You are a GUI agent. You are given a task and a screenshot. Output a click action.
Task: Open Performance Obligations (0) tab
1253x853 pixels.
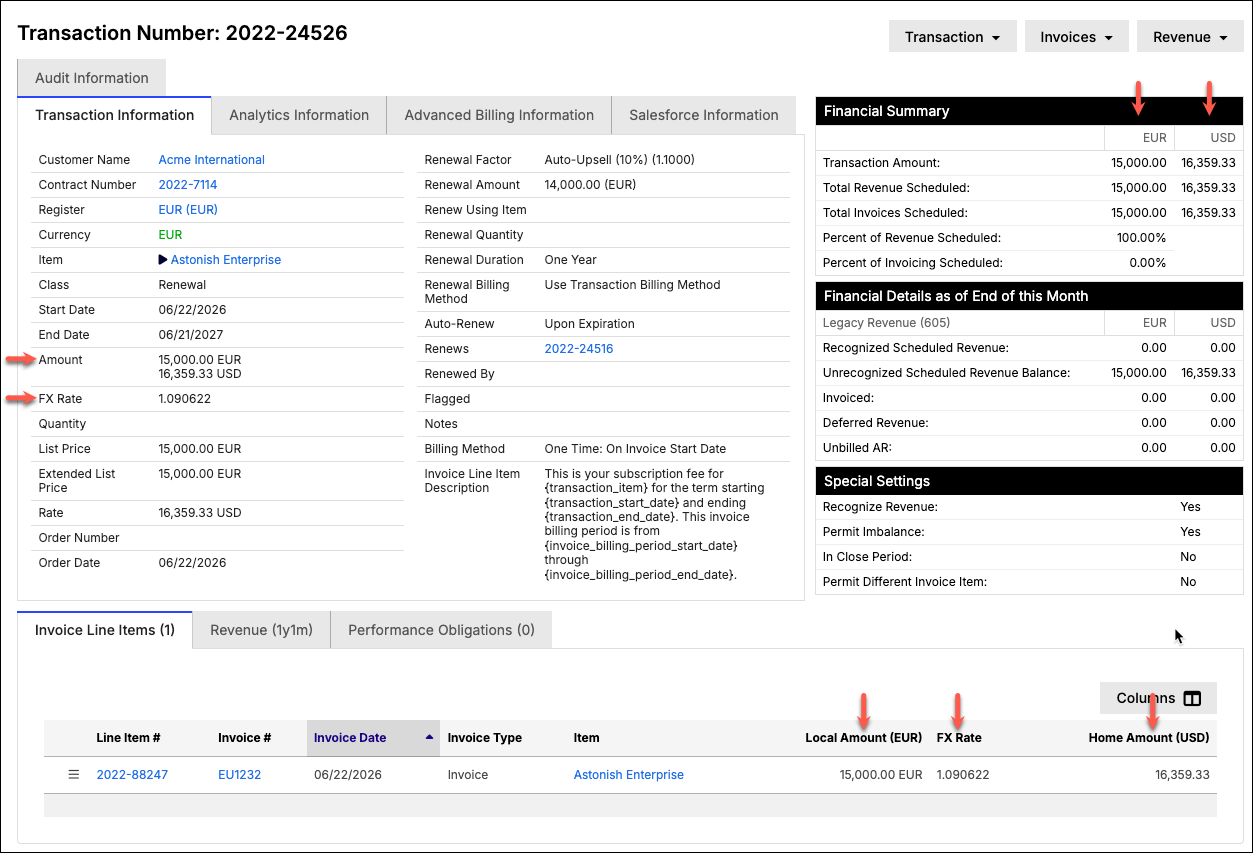coord(441,630)
